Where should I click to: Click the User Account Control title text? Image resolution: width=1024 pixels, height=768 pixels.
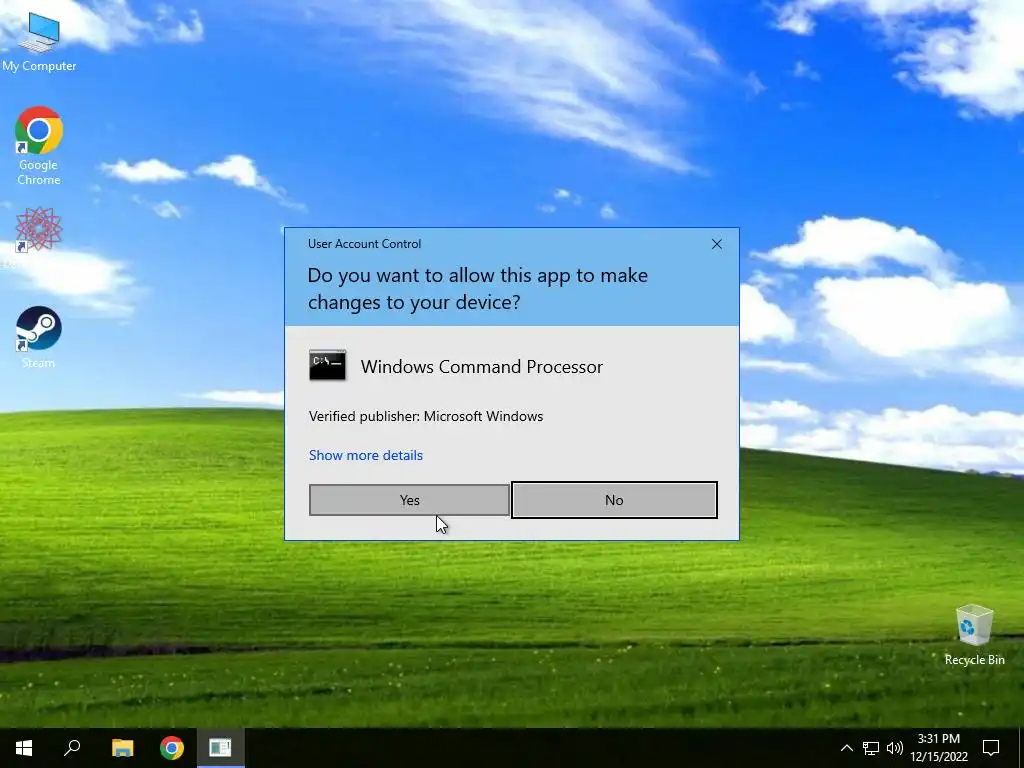point(364,244)
